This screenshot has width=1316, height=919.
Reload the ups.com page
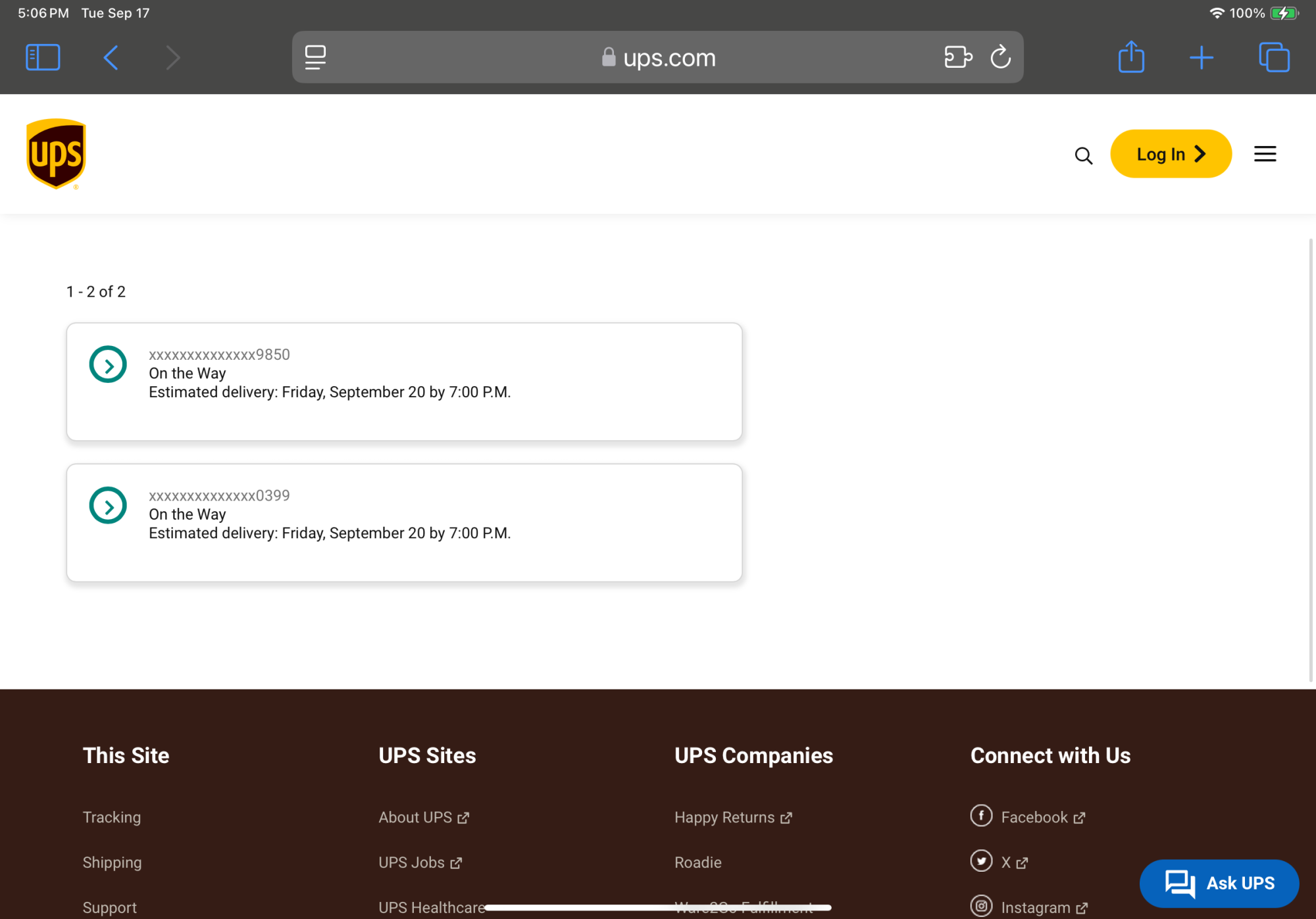(1000, 57)
